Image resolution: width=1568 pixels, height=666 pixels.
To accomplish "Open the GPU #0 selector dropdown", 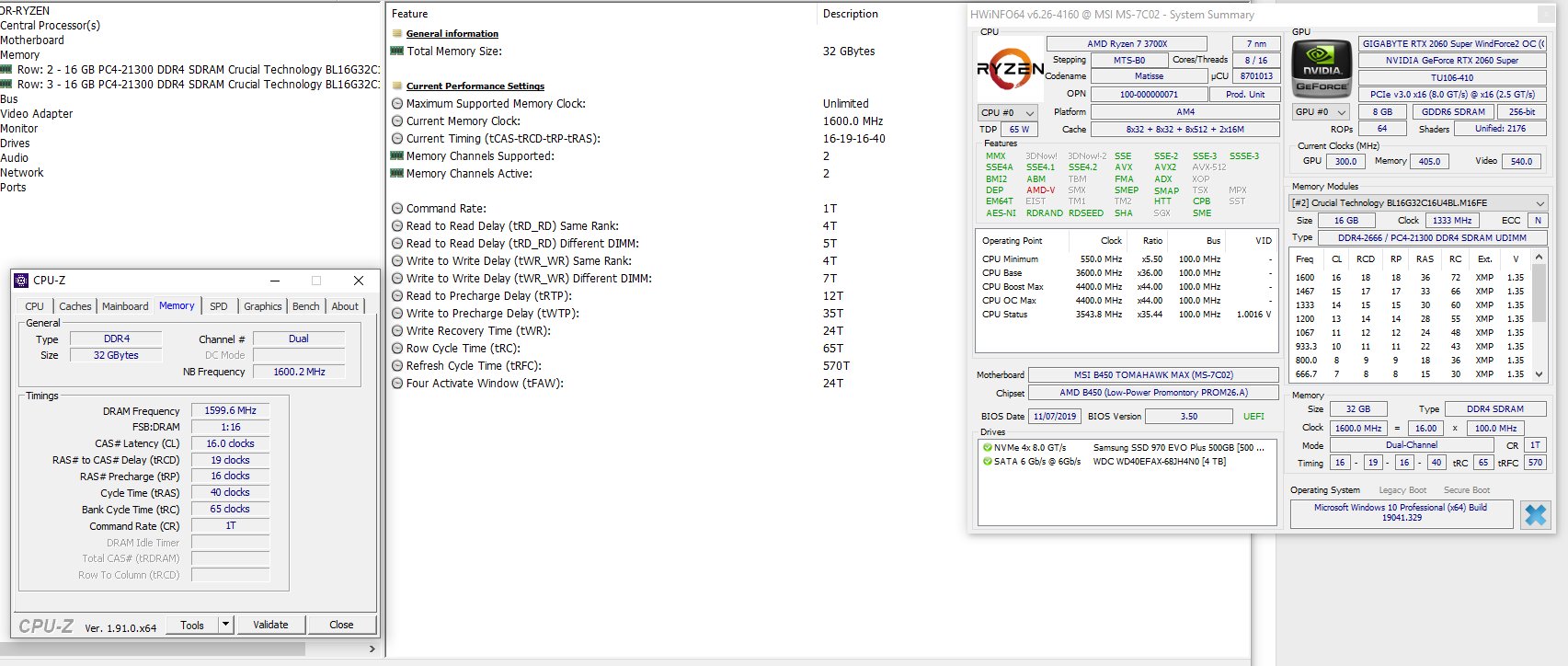I will coord(1321,112).
